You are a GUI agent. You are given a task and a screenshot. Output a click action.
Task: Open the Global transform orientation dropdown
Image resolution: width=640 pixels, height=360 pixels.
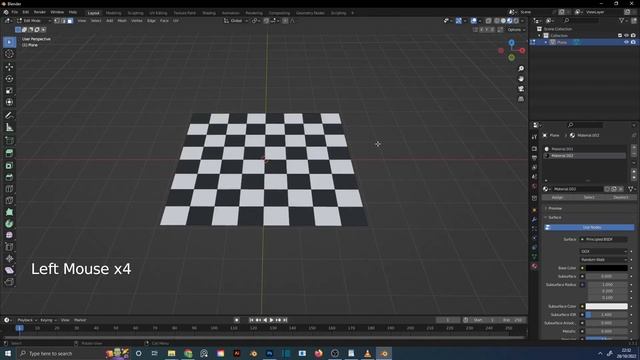click(x=236, y=20)
